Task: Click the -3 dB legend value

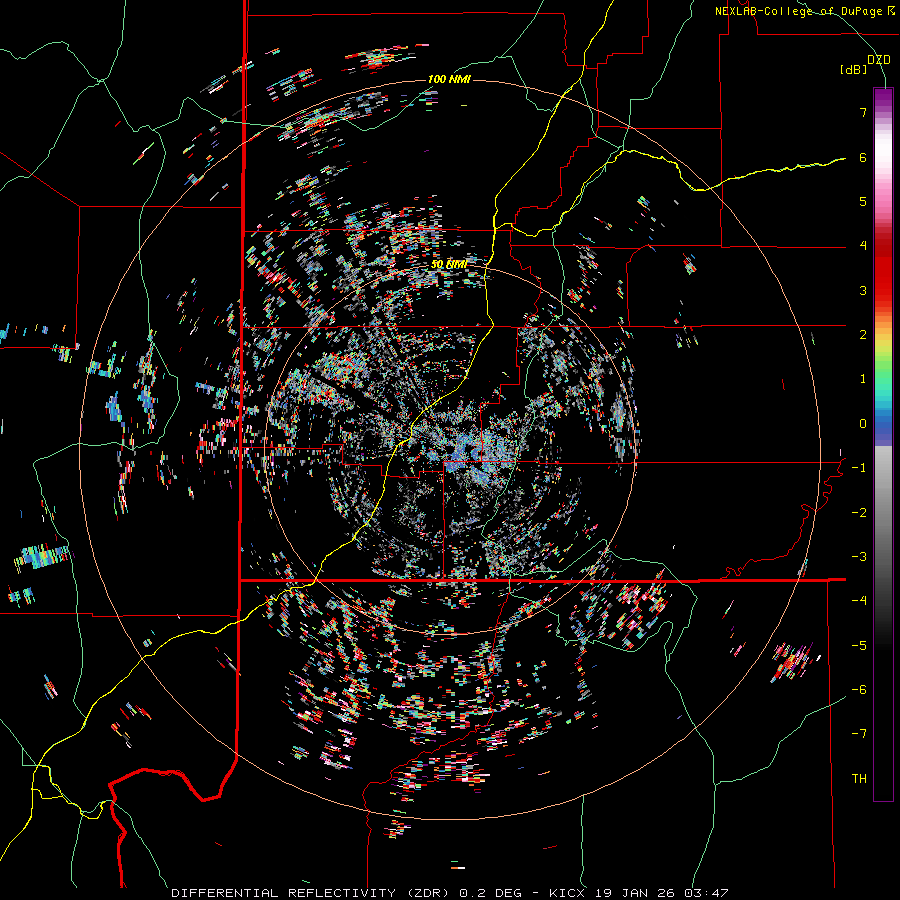Action: click(x=859, y=556)
